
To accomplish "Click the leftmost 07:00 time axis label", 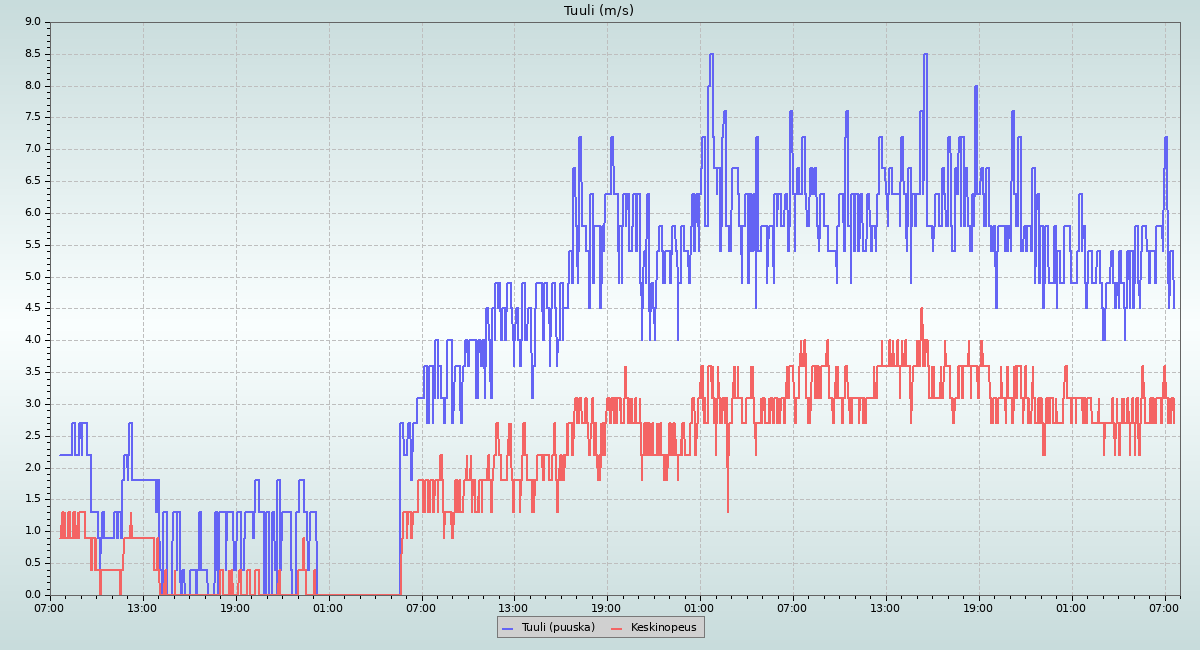I will click(x=50, y=607).
